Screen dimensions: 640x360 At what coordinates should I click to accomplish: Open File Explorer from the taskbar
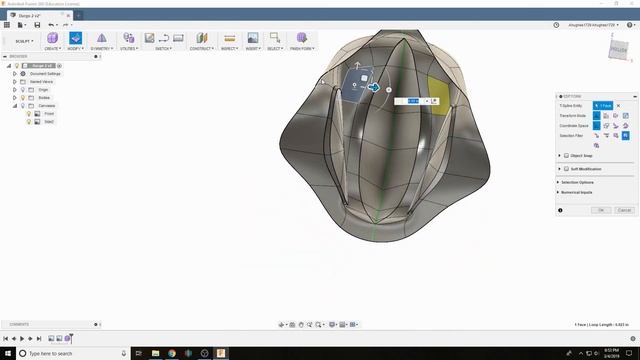(156, 353)
